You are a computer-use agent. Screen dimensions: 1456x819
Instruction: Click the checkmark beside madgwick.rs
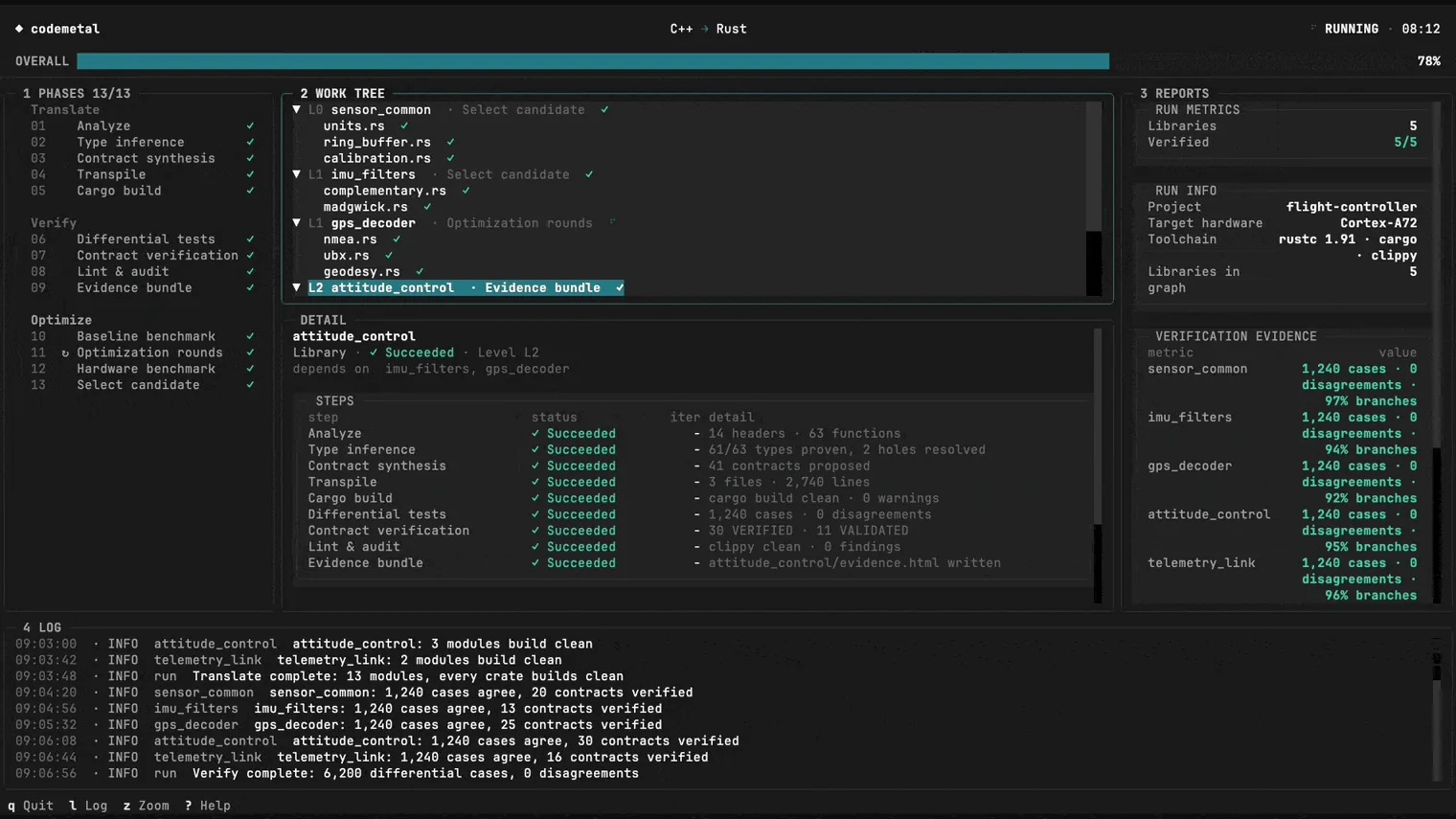pyautogui.click(x=427, y=207)
